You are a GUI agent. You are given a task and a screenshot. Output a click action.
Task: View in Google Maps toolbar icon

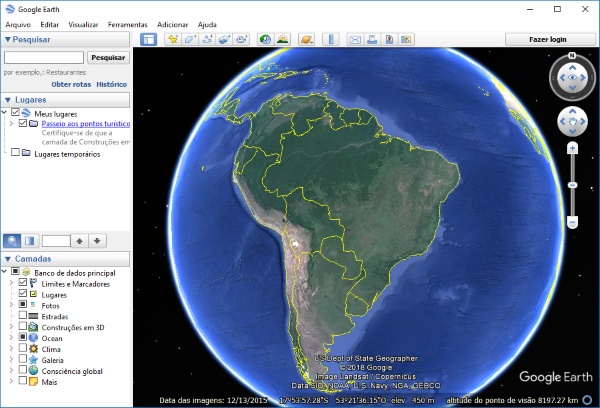point(406,39)
